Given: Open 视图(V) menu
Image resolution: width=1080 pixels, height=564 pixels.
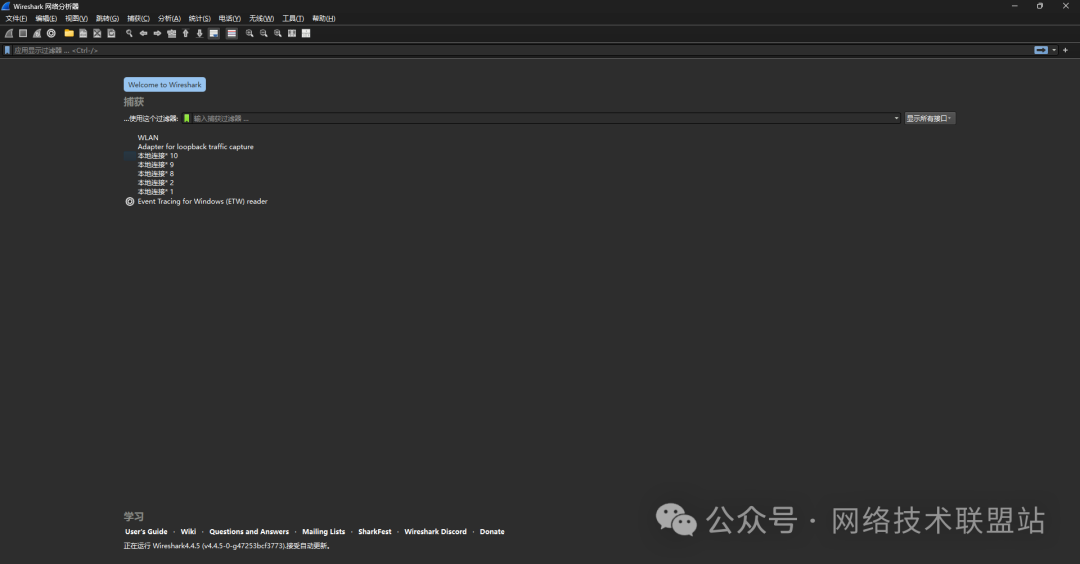Looking at the screenshot, I should coord(76,19).
